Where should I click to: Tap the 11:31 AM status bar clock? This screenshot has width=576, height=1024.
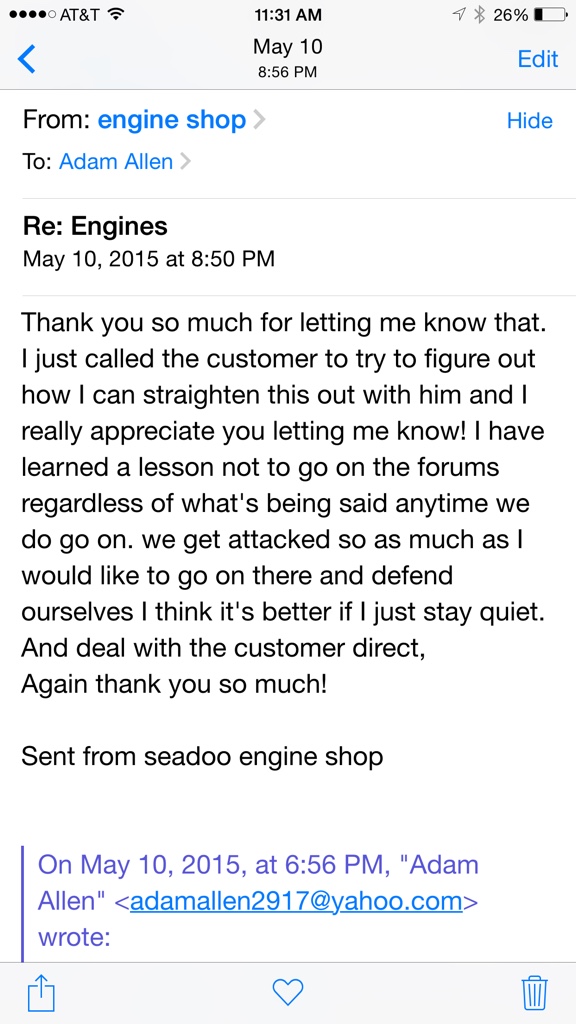click(288, 14)
